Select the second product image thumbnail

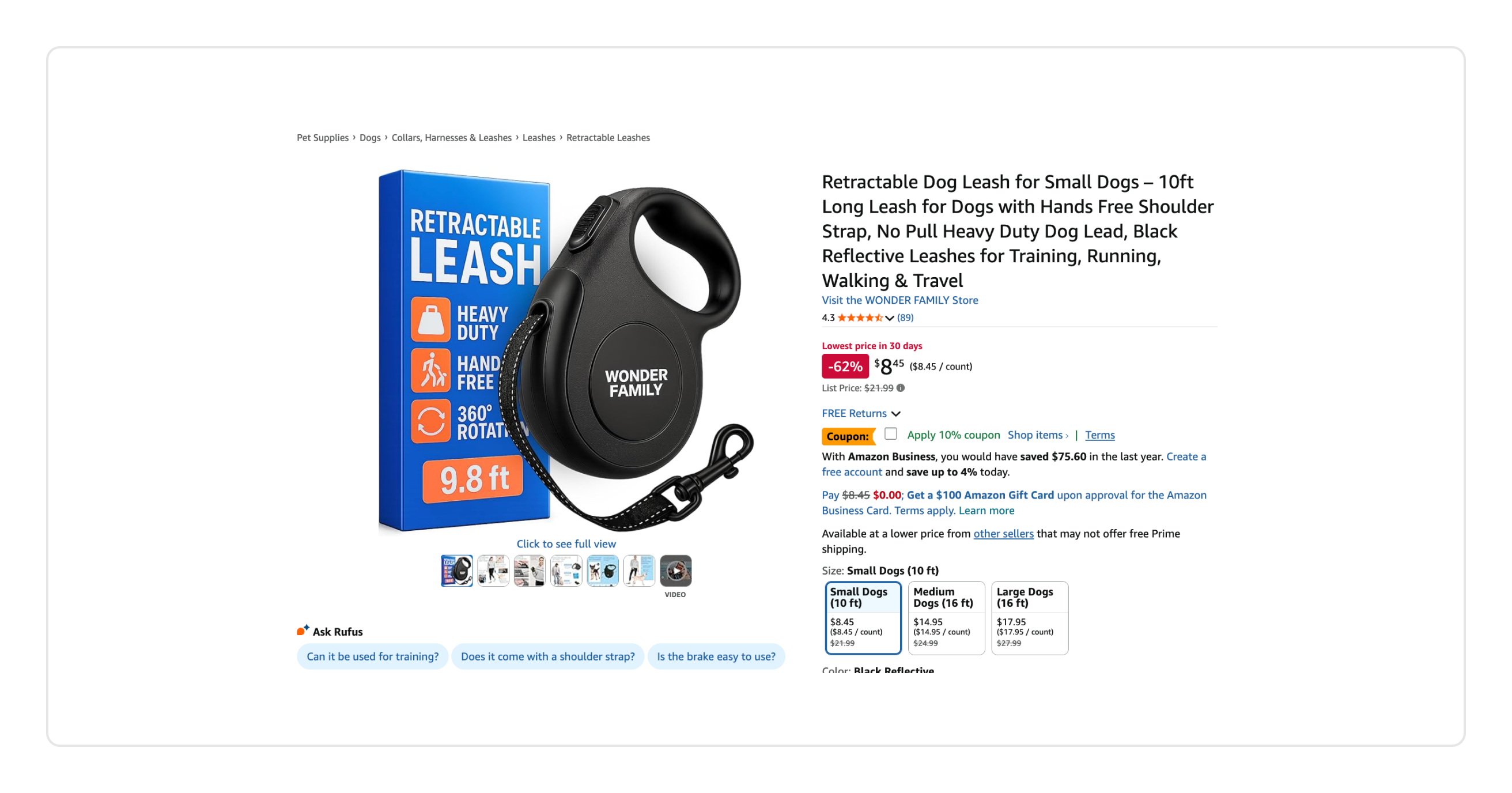point(493,571)
